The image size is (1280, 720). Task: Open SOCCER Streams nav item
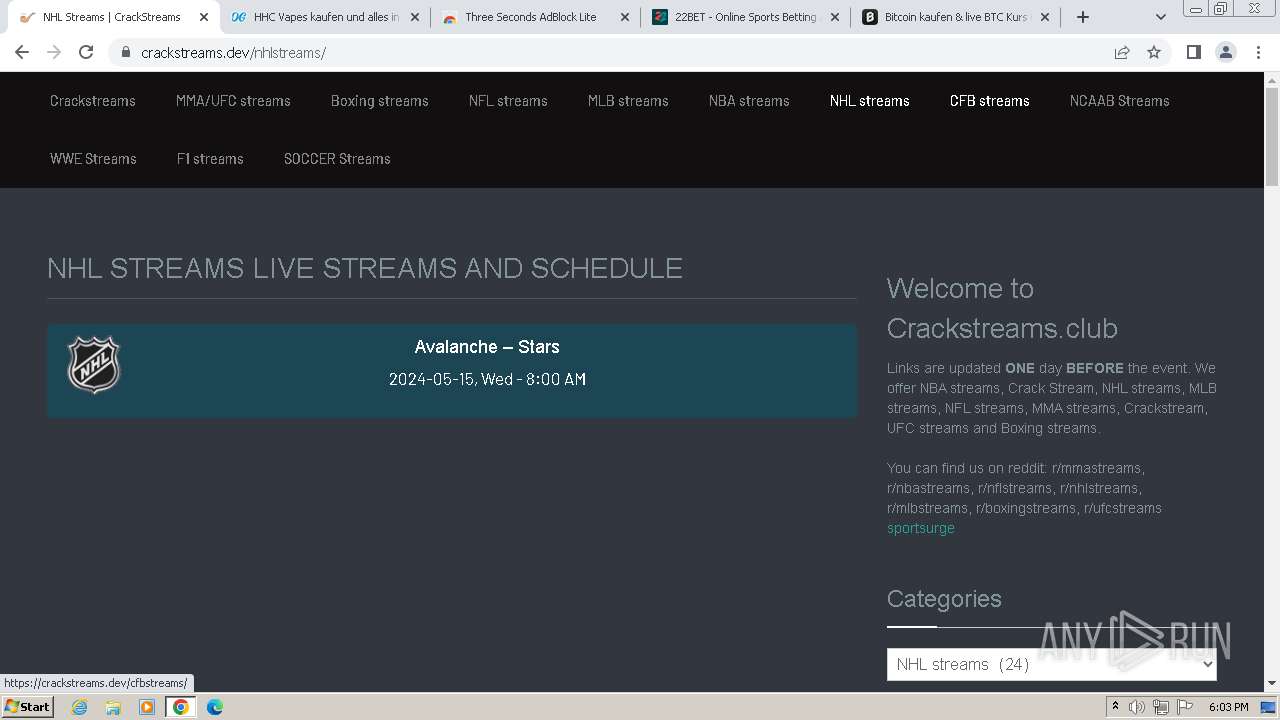point(337,159)
